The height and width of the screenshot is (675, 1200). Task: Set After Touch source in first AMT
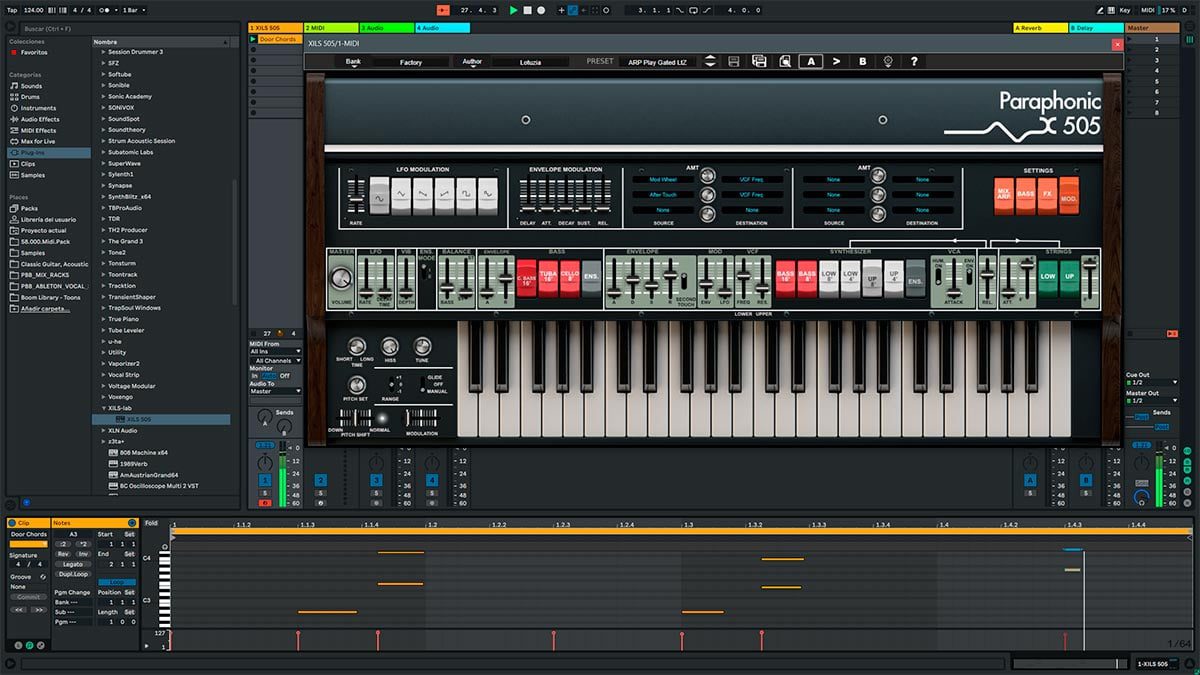point(663,195)
